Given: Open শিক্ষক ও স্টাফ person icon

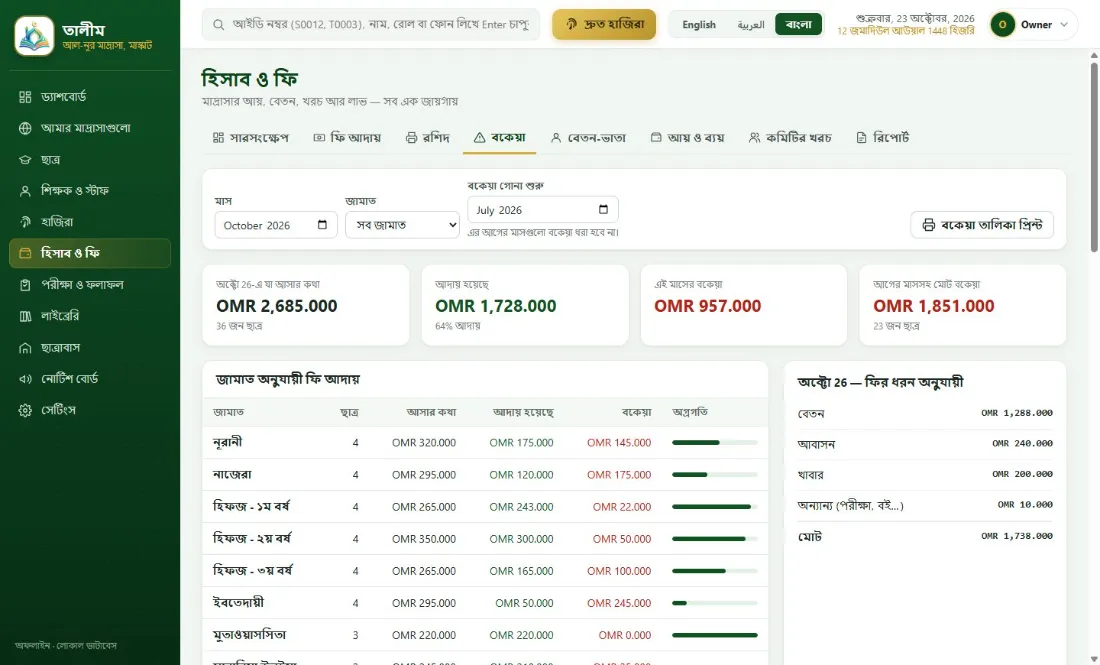Looking at the screenshot, I should pyautogui.click(x=25, y=191).
